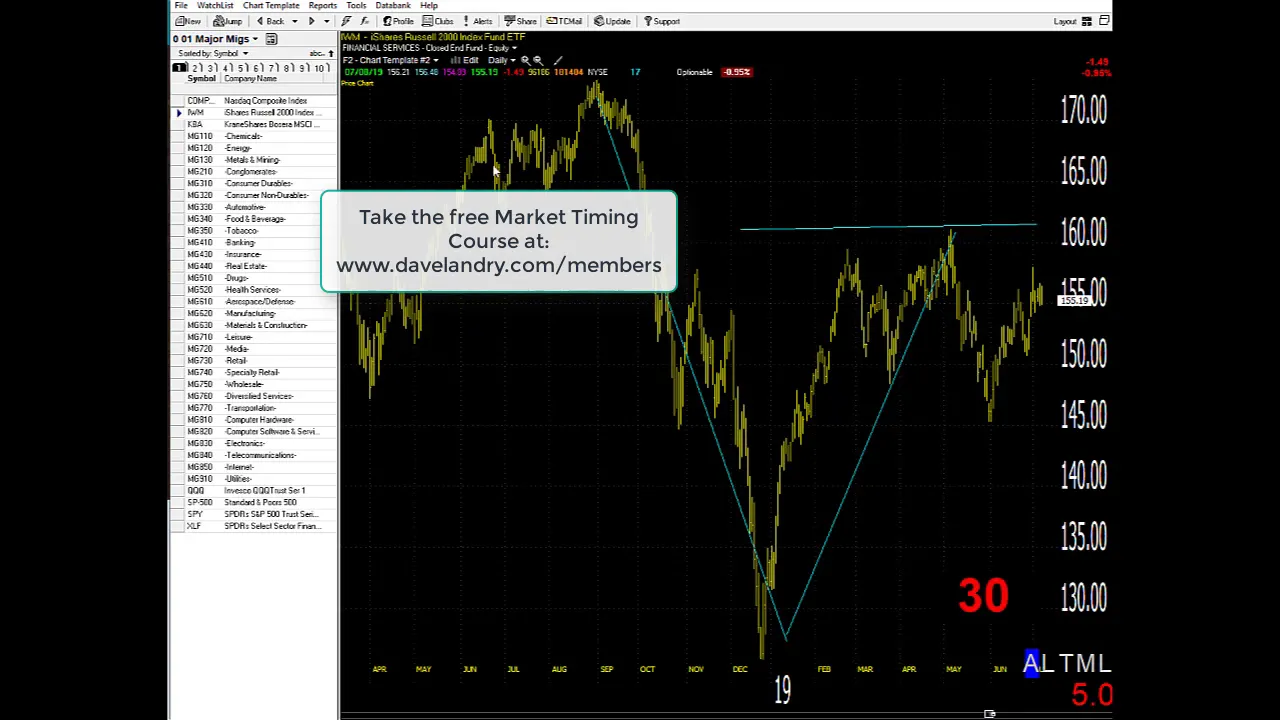Screen dimensions: 1280x720
Task: Open the Alerts toolbar button
Action: (476, 21)
